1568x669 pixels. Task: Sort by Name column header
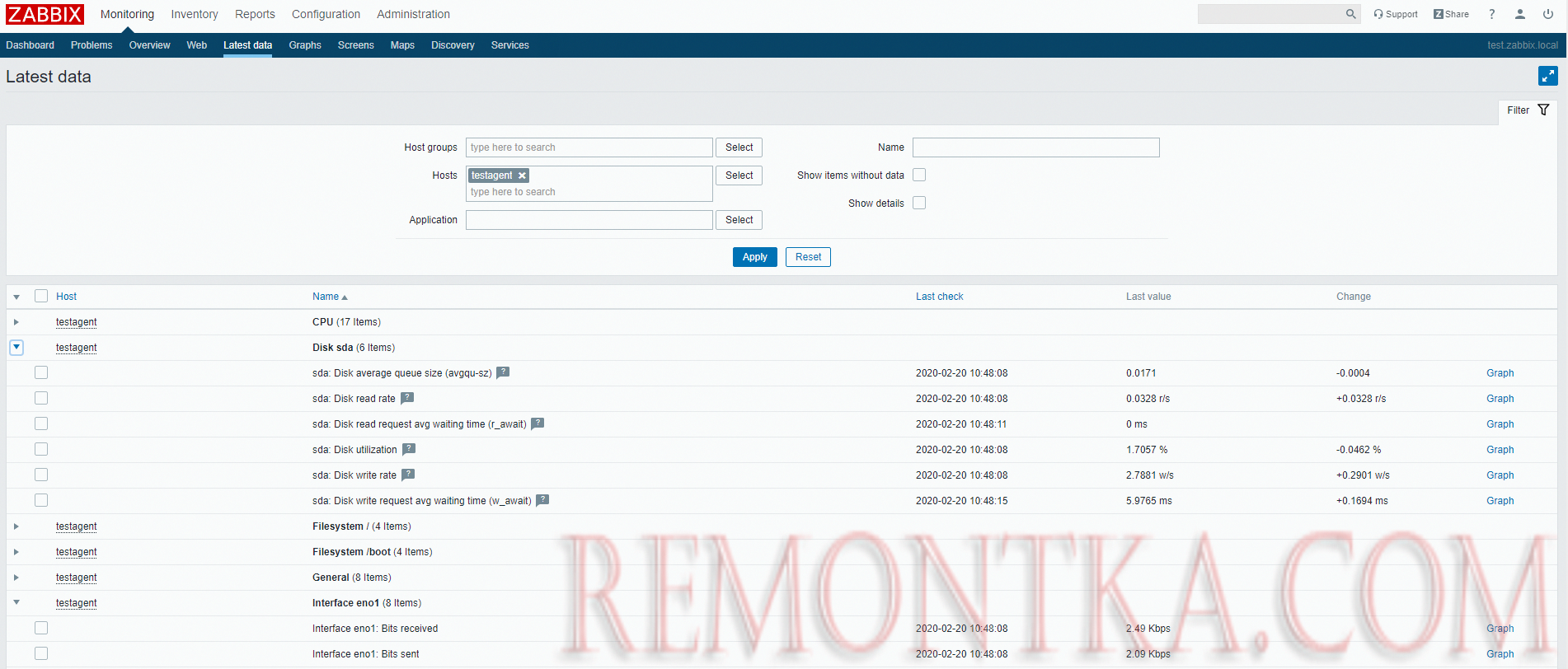pos(330,297)
